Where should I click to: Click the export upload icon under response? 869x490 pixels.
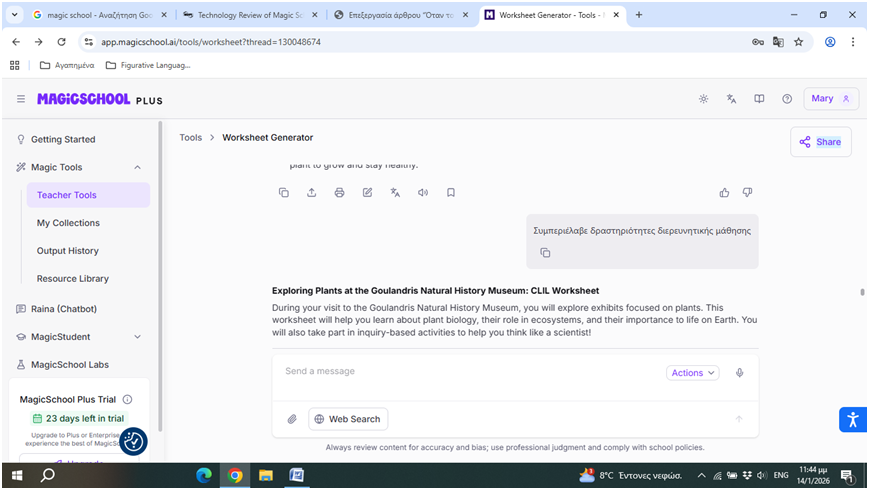coord(312,193)
